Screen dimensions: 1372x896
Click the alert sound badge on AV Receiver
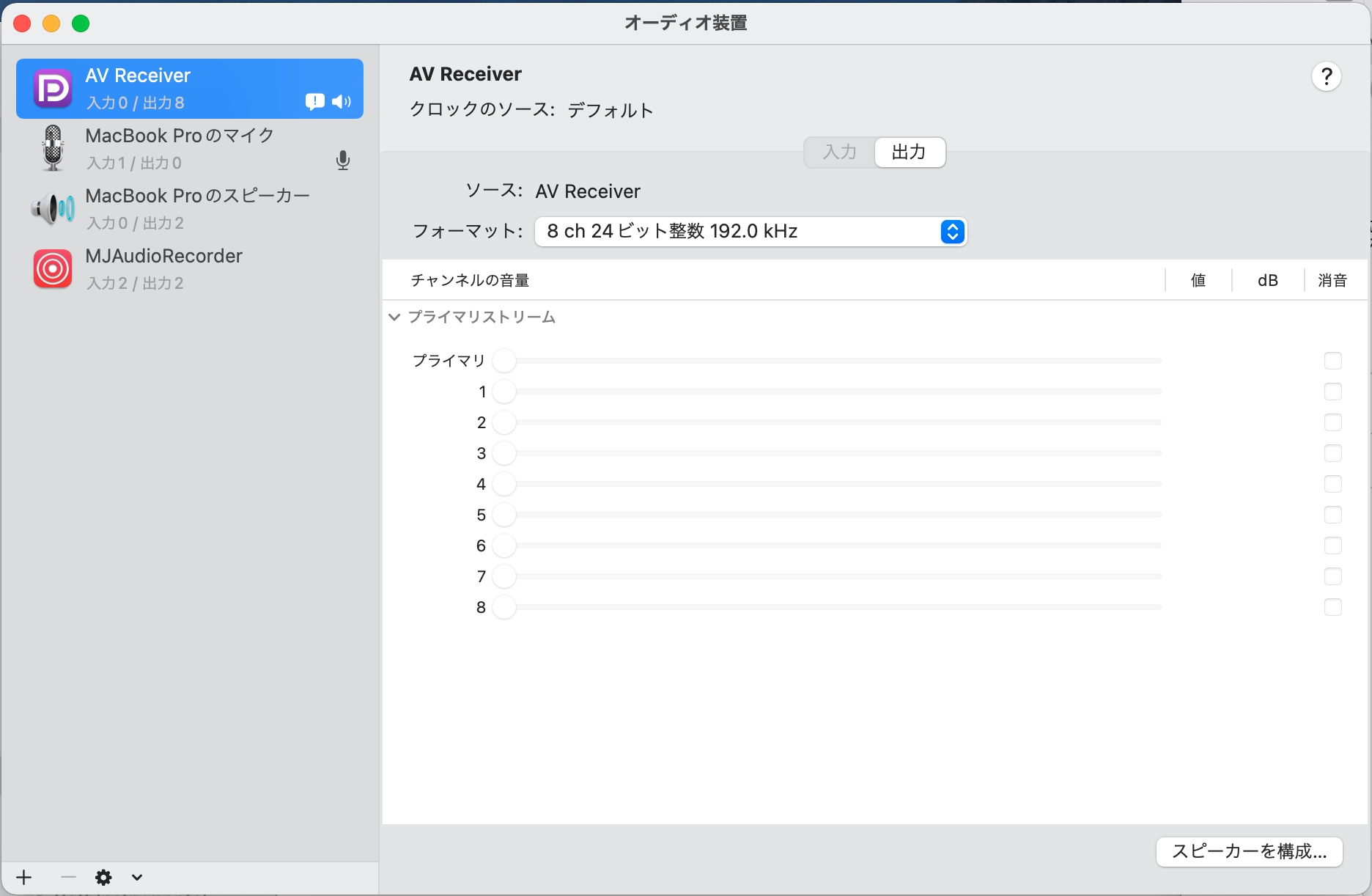(x=315, y=101)
